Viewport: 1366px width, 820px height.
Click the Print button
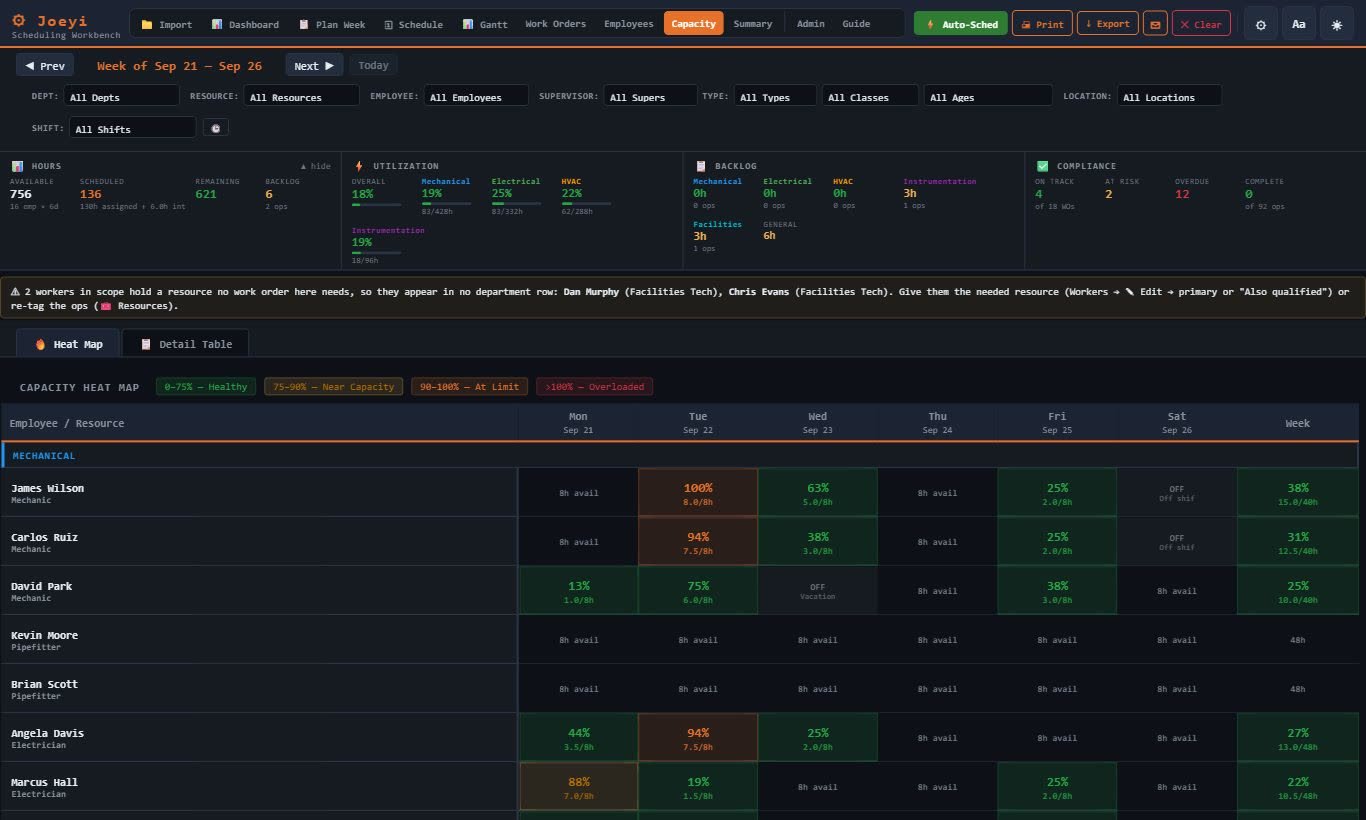click(x=1042, y=24)
